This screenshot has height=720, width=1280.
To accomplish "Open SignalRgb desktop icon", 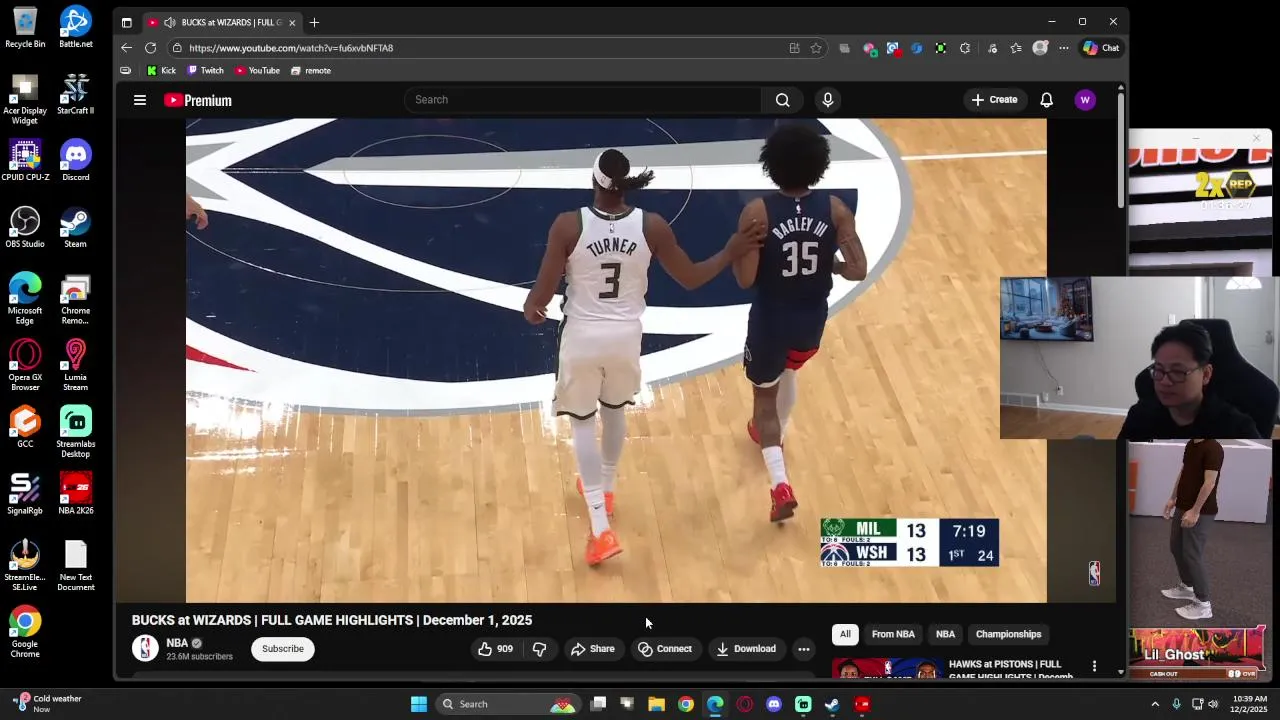I will tap(25, 493).
